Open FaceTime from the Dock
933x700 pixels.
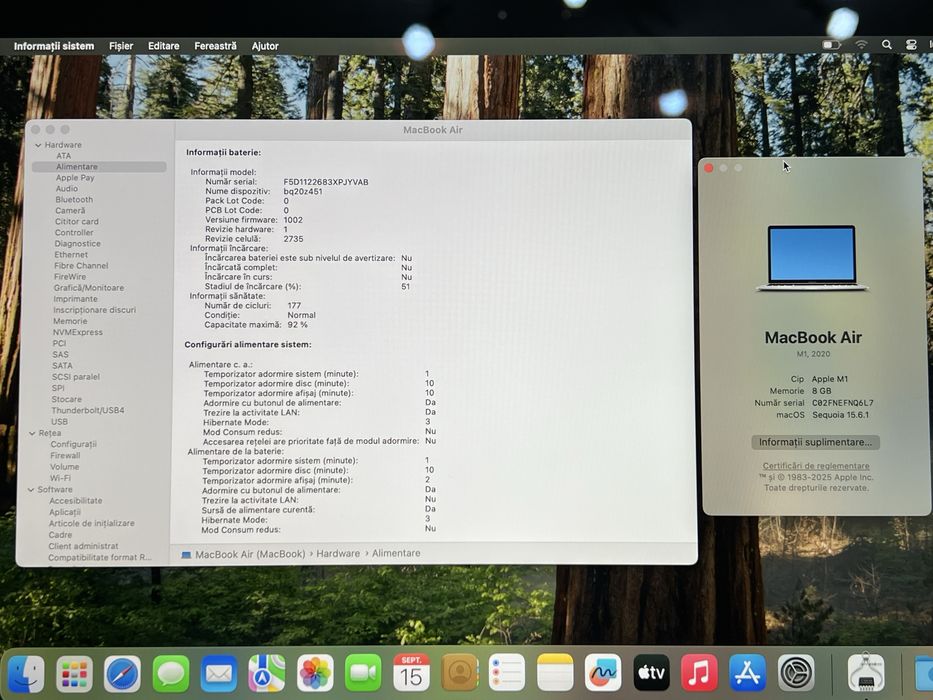pos(363,673)
